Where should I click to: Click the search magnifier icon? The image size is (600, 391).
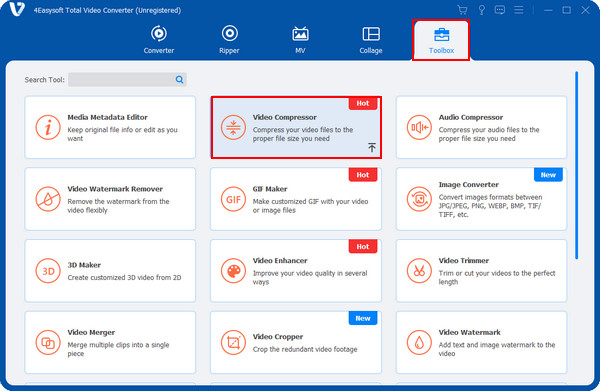tap(179, 80)
